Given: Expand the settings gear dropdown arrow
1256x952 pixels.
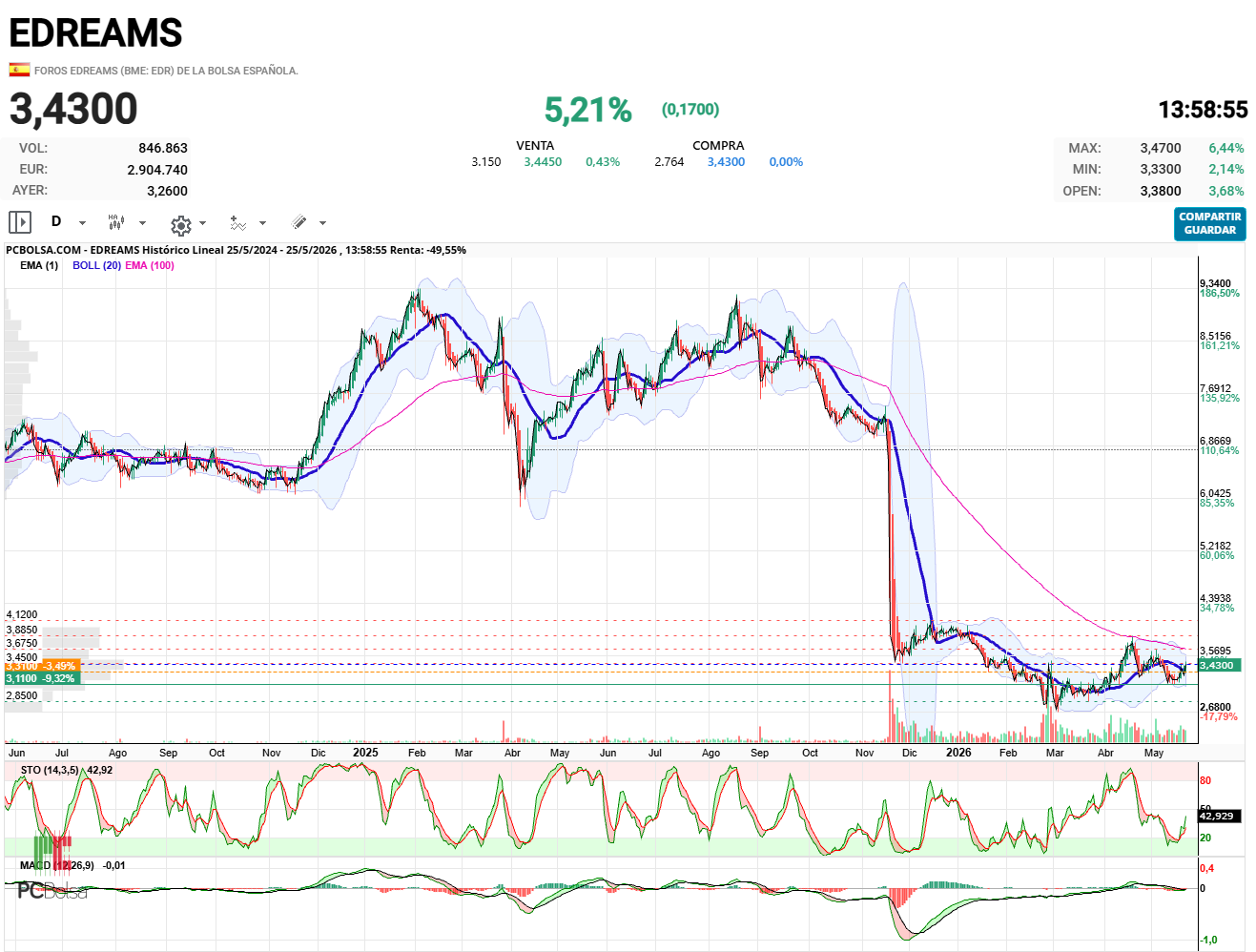Looking at the screenshot, I should [x=202, y=223].
